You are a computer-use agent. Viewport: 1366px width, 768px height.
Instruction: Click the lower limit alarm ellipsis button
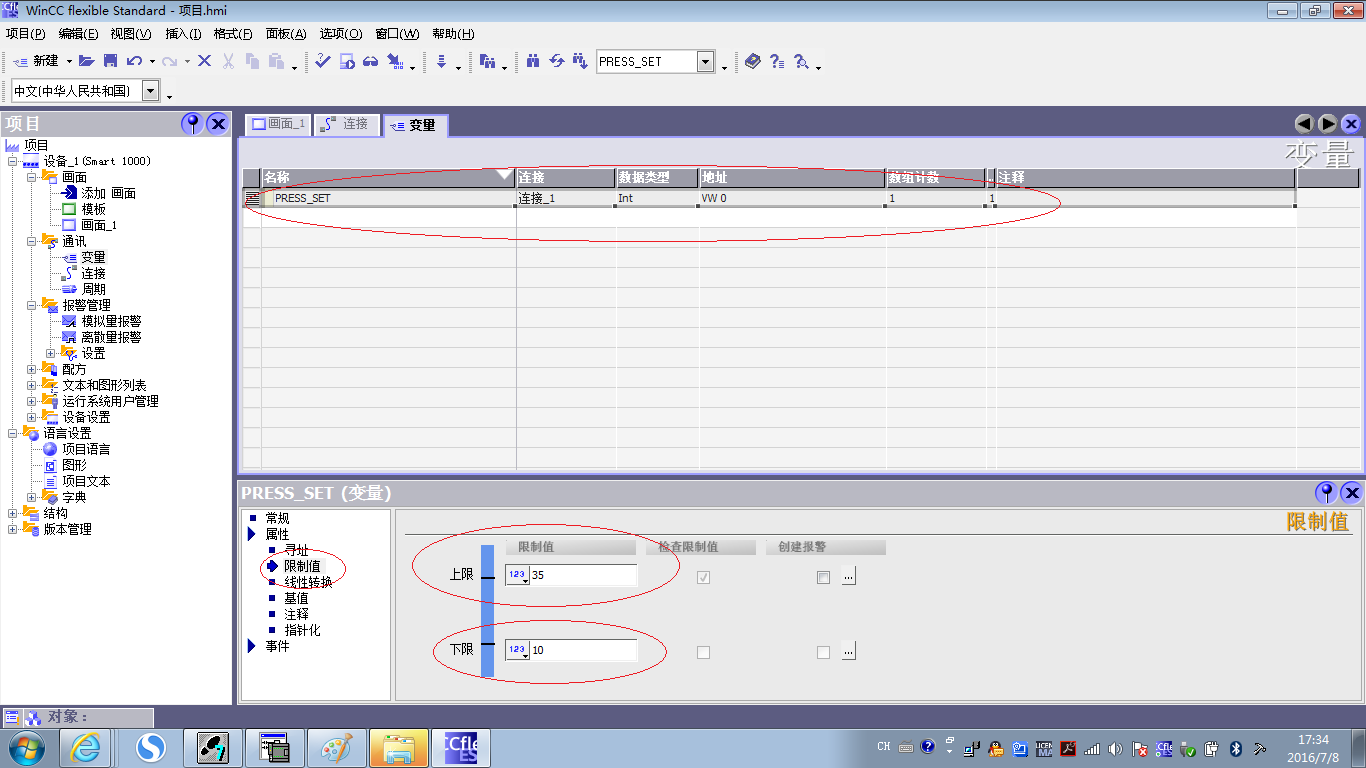coord(849,651)
